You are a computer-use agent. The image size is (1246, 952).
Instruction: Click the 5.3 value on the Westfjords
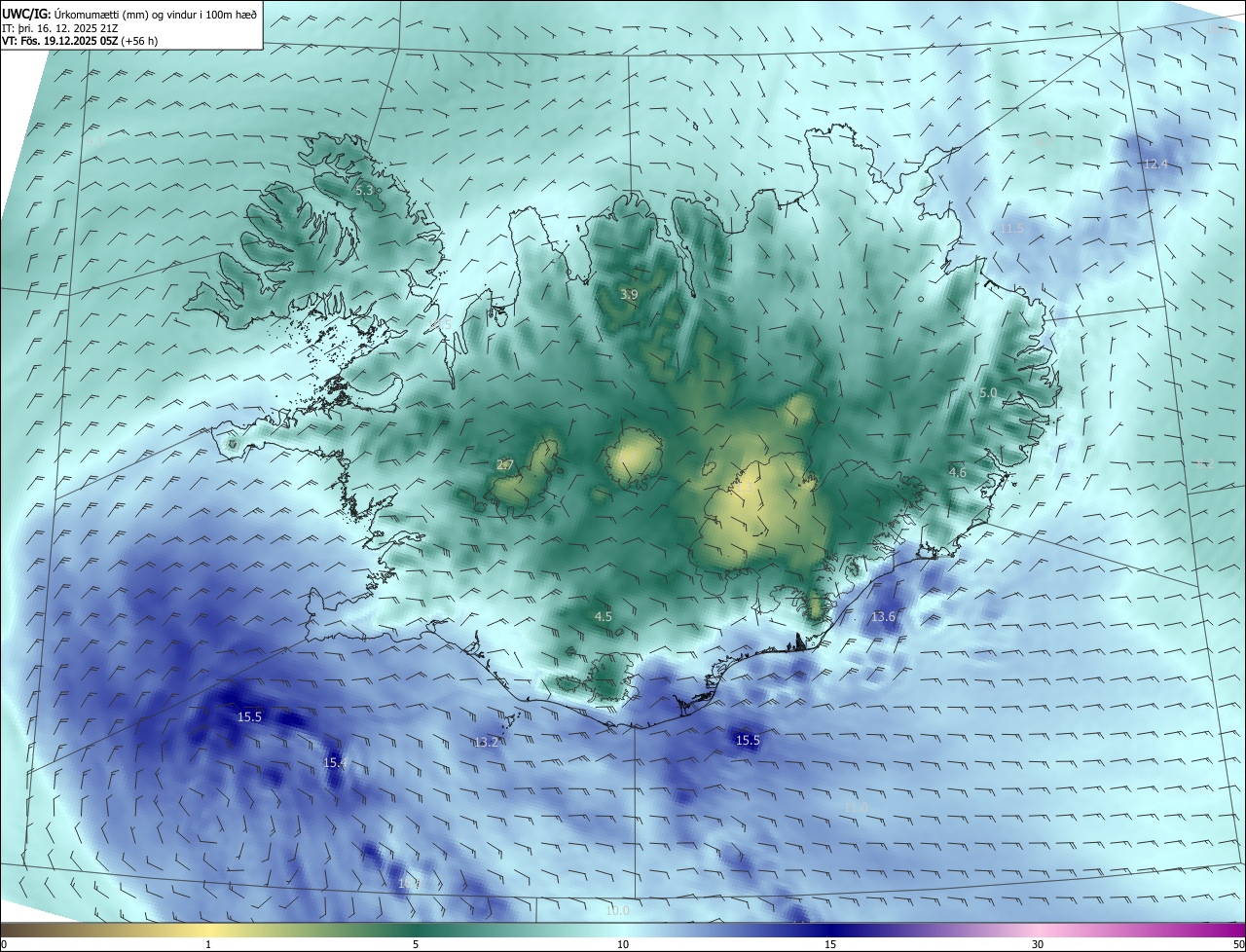[364, 191]
